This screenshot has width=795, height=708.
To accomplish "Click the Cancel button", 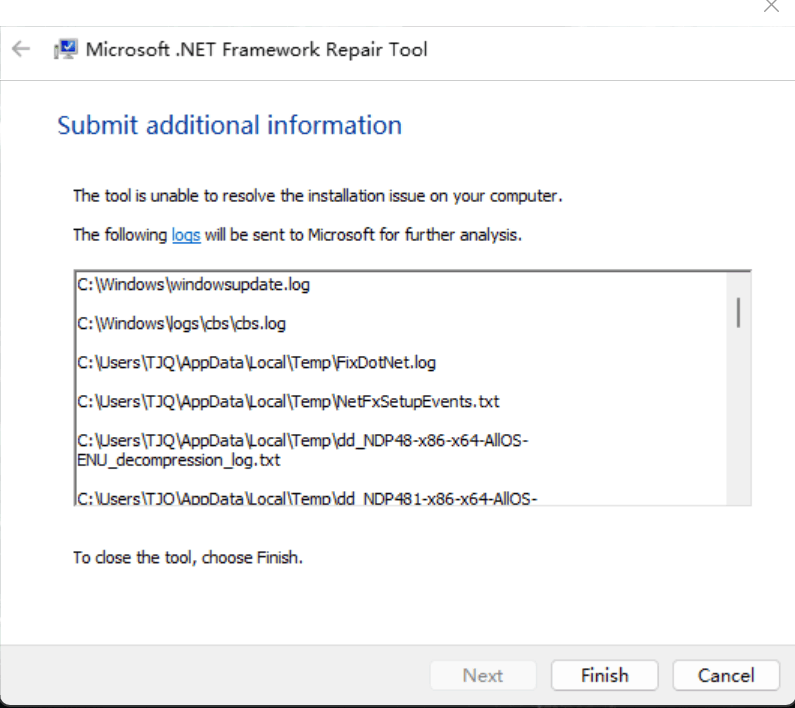I will (726, 676).
